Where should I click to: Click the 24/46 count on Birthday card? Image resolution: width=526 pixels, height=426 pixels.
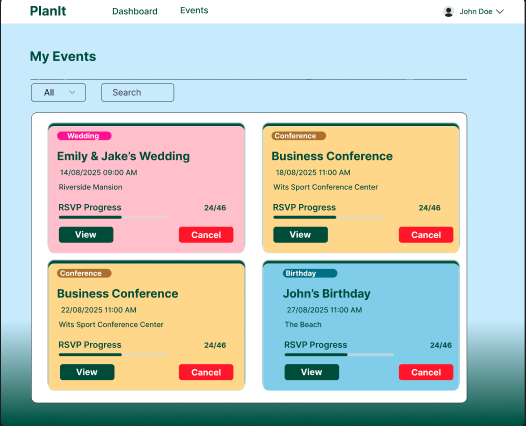441,345
